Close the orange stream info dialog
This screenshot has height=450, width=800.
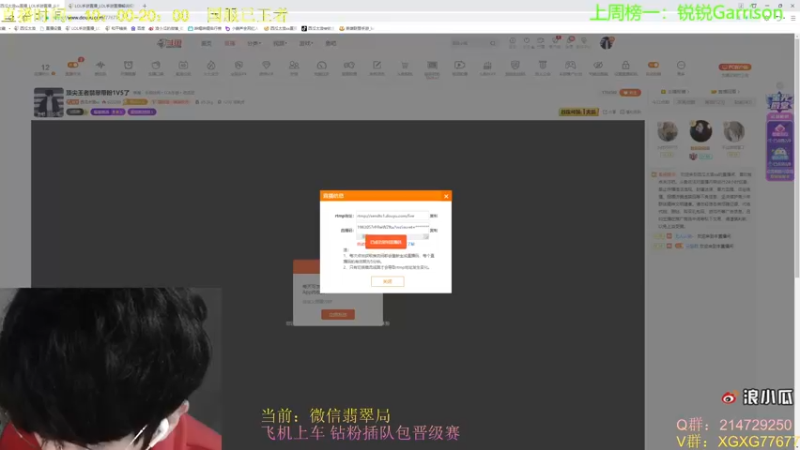[x=446, y=196]
